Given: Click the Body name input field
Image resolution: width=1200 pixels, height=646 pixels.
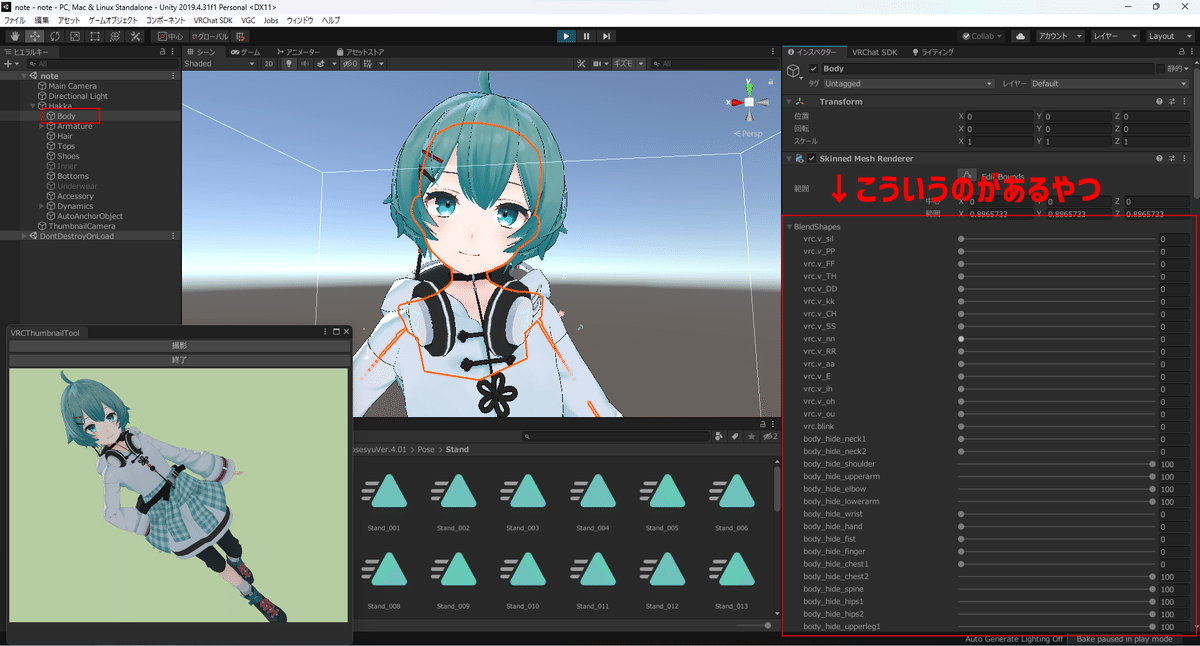Looking at the screenshot, I should [986, 69].
